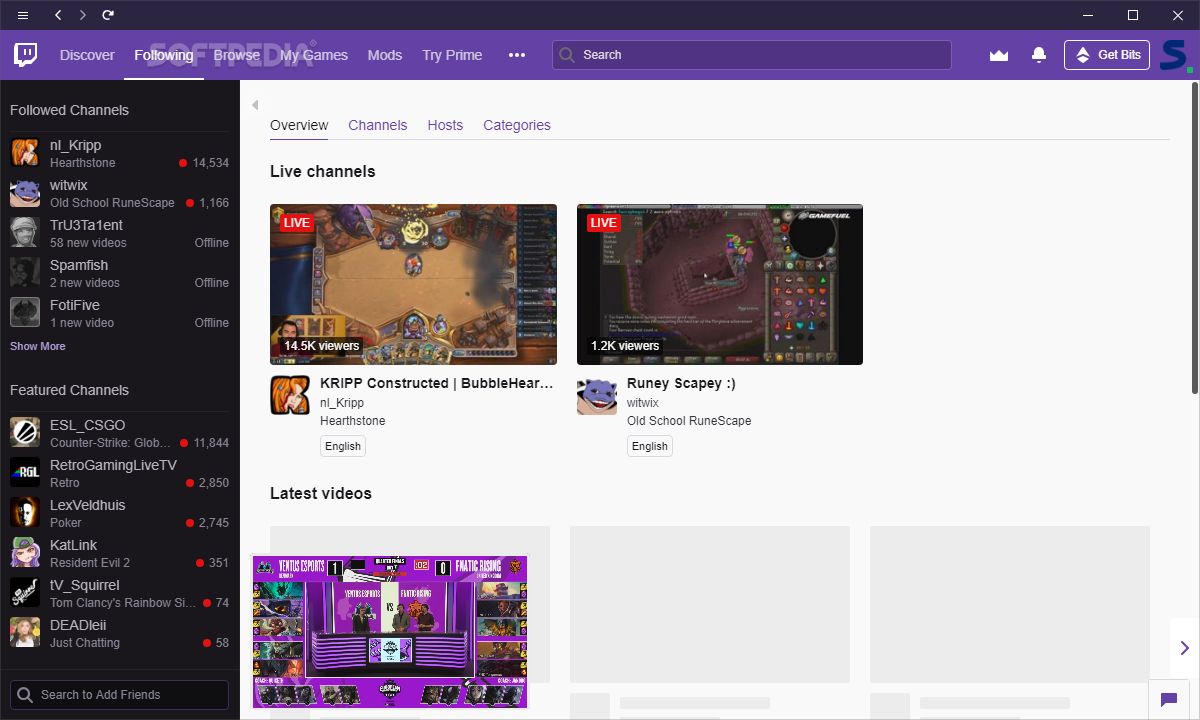
Task: Click Try Prime in navigation
Action: pyautogui.click(x=452, y=55)
